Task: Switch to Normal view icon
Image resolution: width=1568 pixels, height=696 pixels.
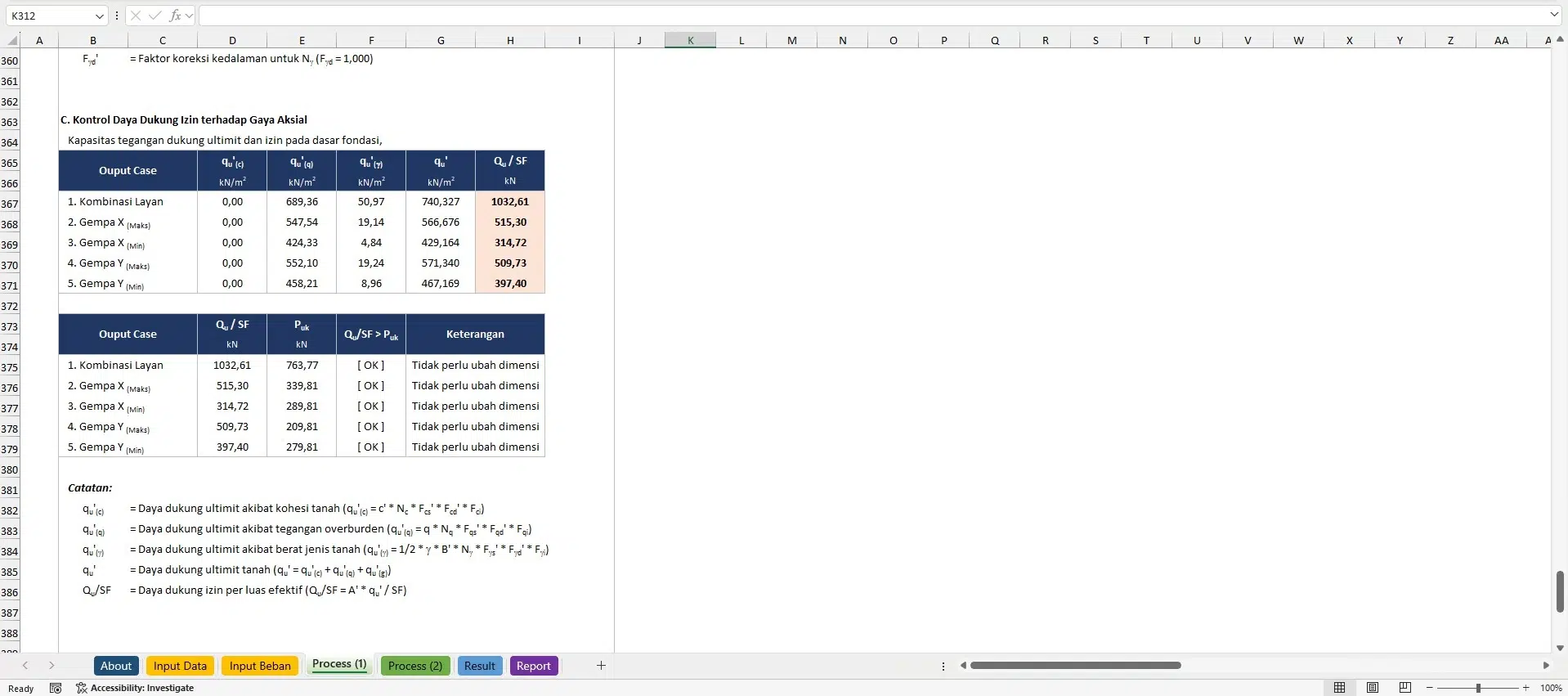Action: (1339, 688)
